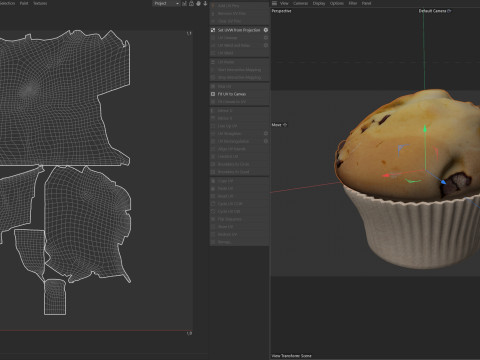The image size is (480, 360).
Task: Open the Project dropdown in UV editor
Action: [166, 3]
